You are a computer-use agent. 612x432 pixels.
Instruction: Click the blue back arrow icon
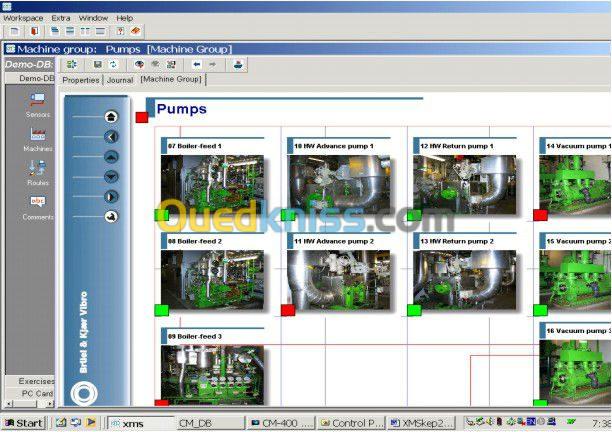coord(197,64)
